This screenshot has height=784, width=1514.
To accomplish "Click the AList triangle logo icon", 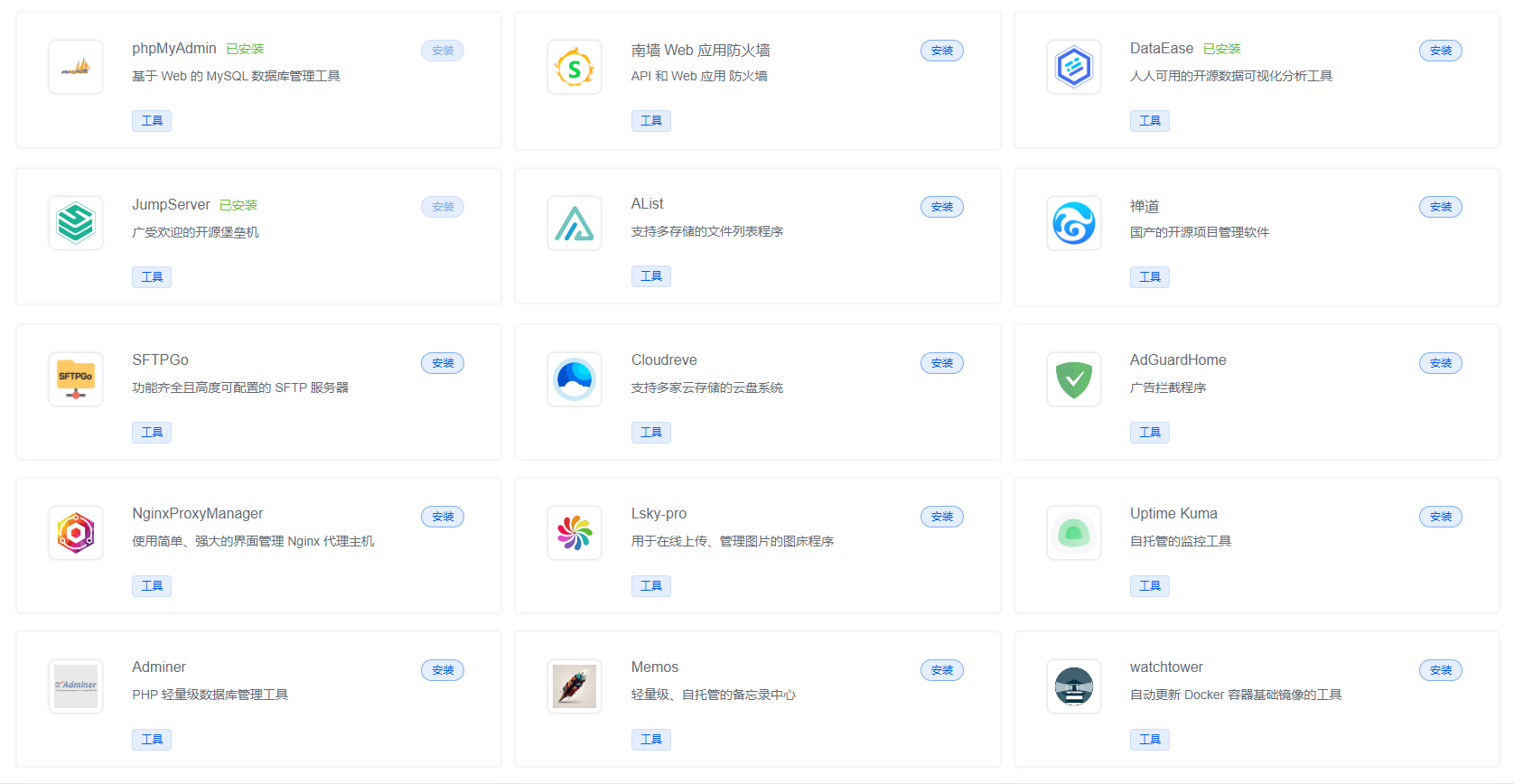I will (575, 223).
